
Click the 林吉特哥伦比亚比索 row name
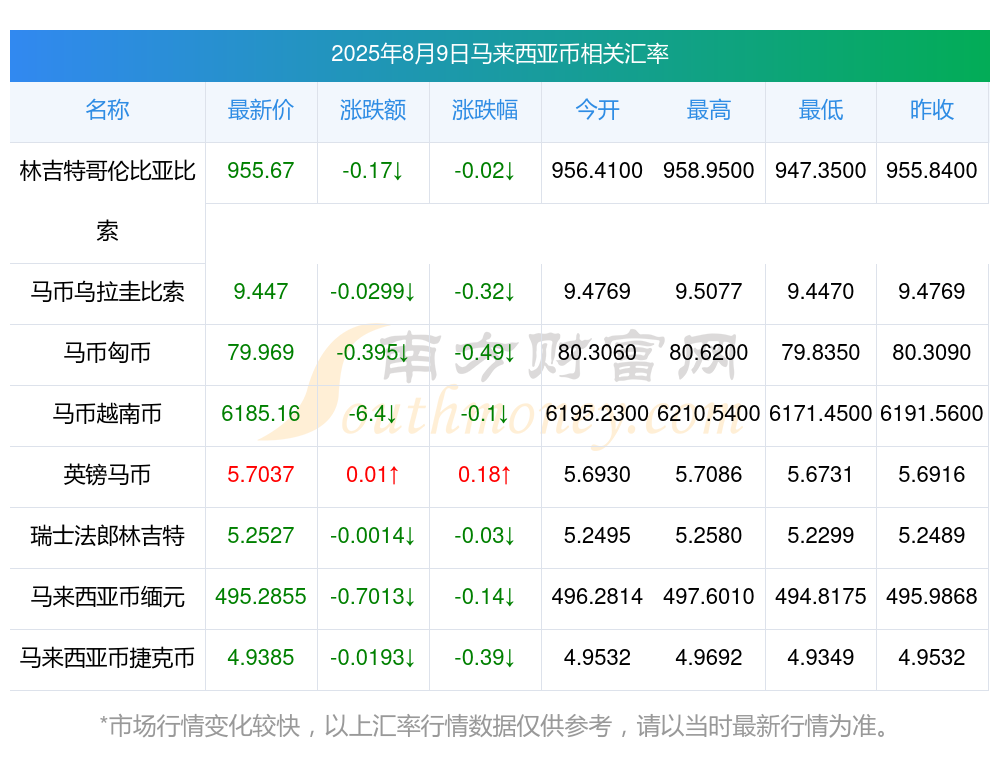(x=107, y=201)
